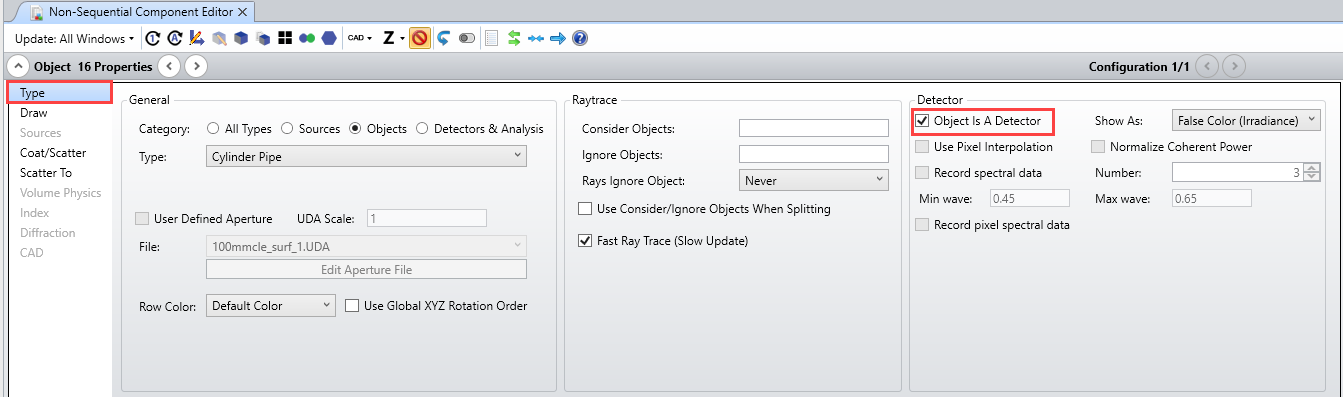Click the blue hexagon icon

click(x=329, y=38)
